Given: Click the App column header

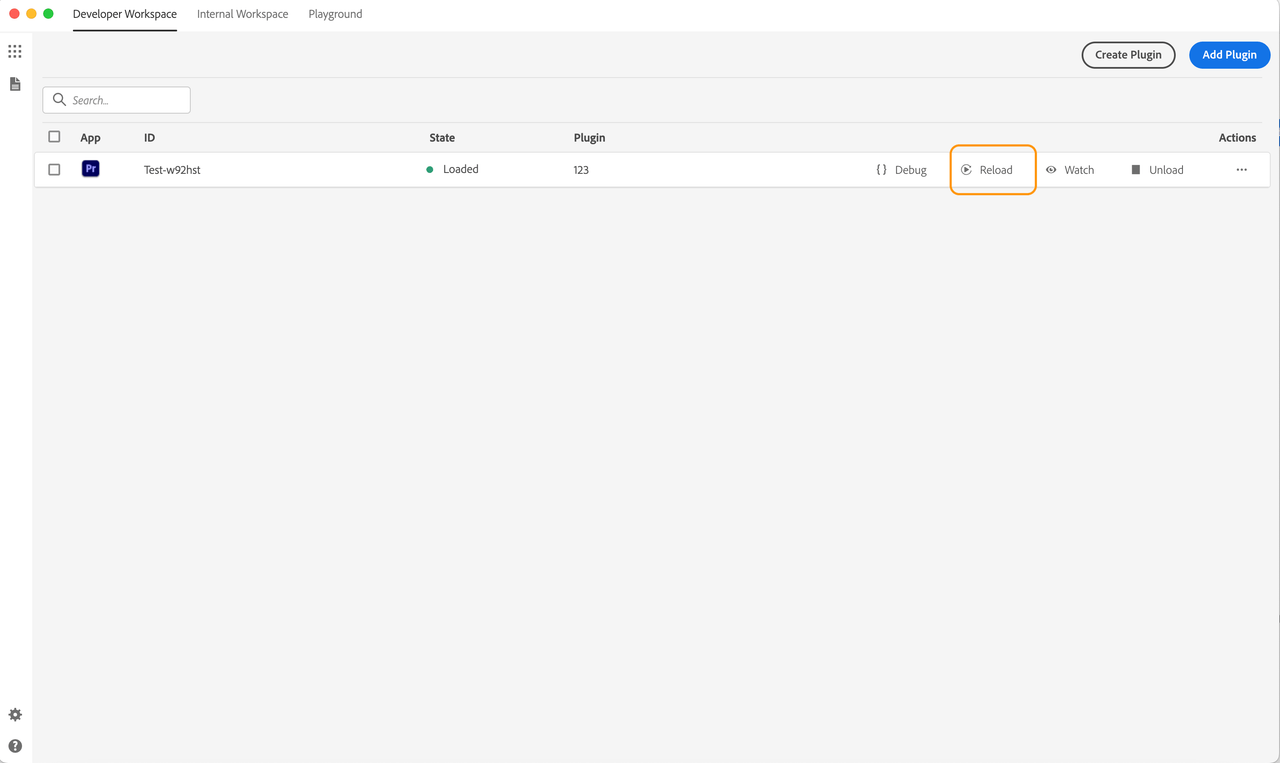Looking at the screenshot, I should [90, 138].
